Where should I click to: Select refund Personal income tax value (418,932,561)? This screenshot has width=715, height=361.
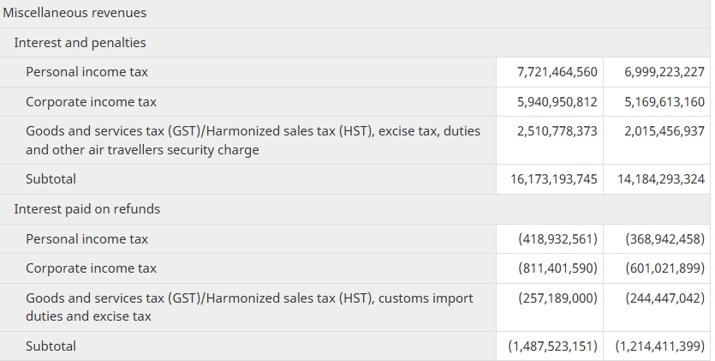(550, 239)
